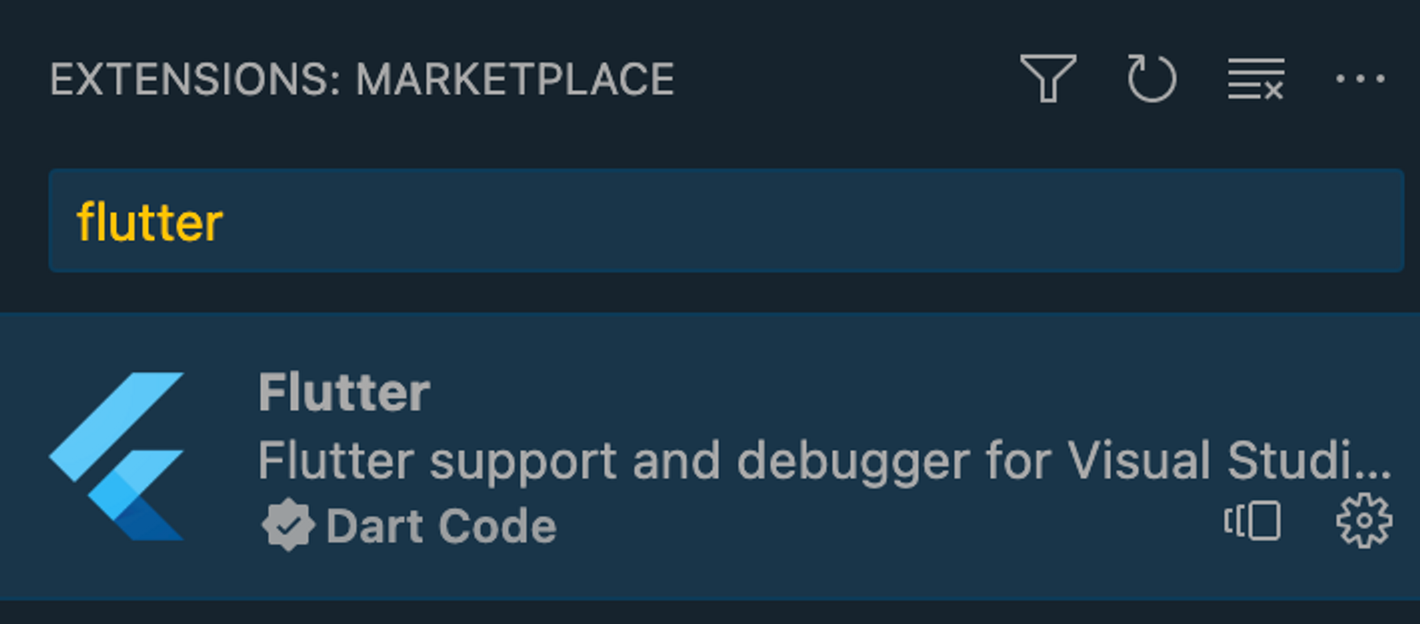Click the status icon left of gear

click(1253, 521)
